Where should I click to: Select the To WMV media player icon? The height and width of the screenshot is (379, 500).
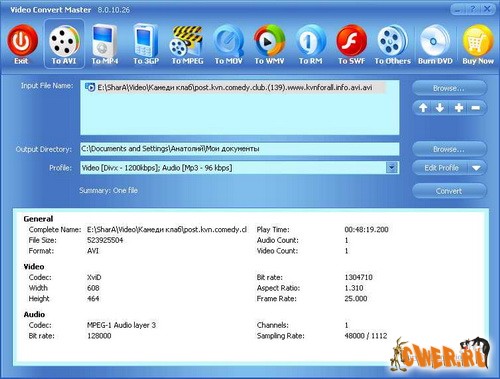[269, 41]
